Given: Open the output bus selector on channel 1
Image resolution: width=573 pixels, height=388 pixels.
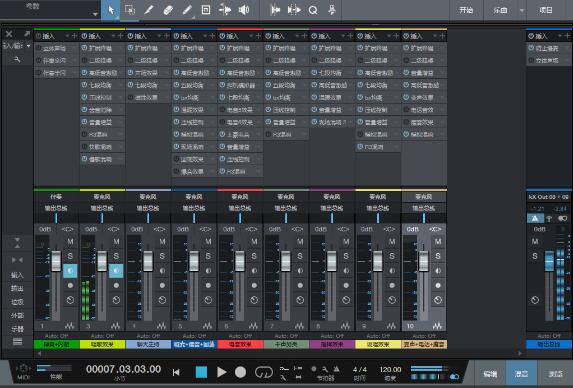Looking at the screenshot, I should pos(56,208).
